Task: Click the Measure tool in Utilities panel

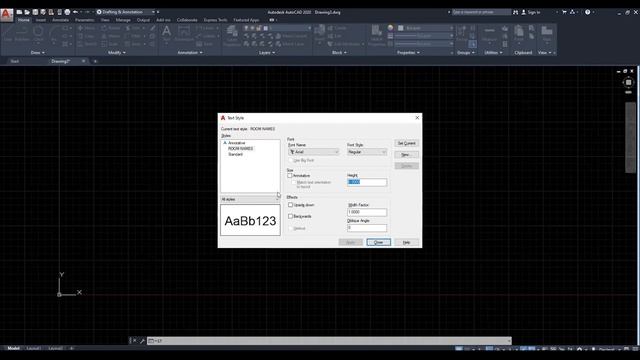Action: [x=489, y=33]
